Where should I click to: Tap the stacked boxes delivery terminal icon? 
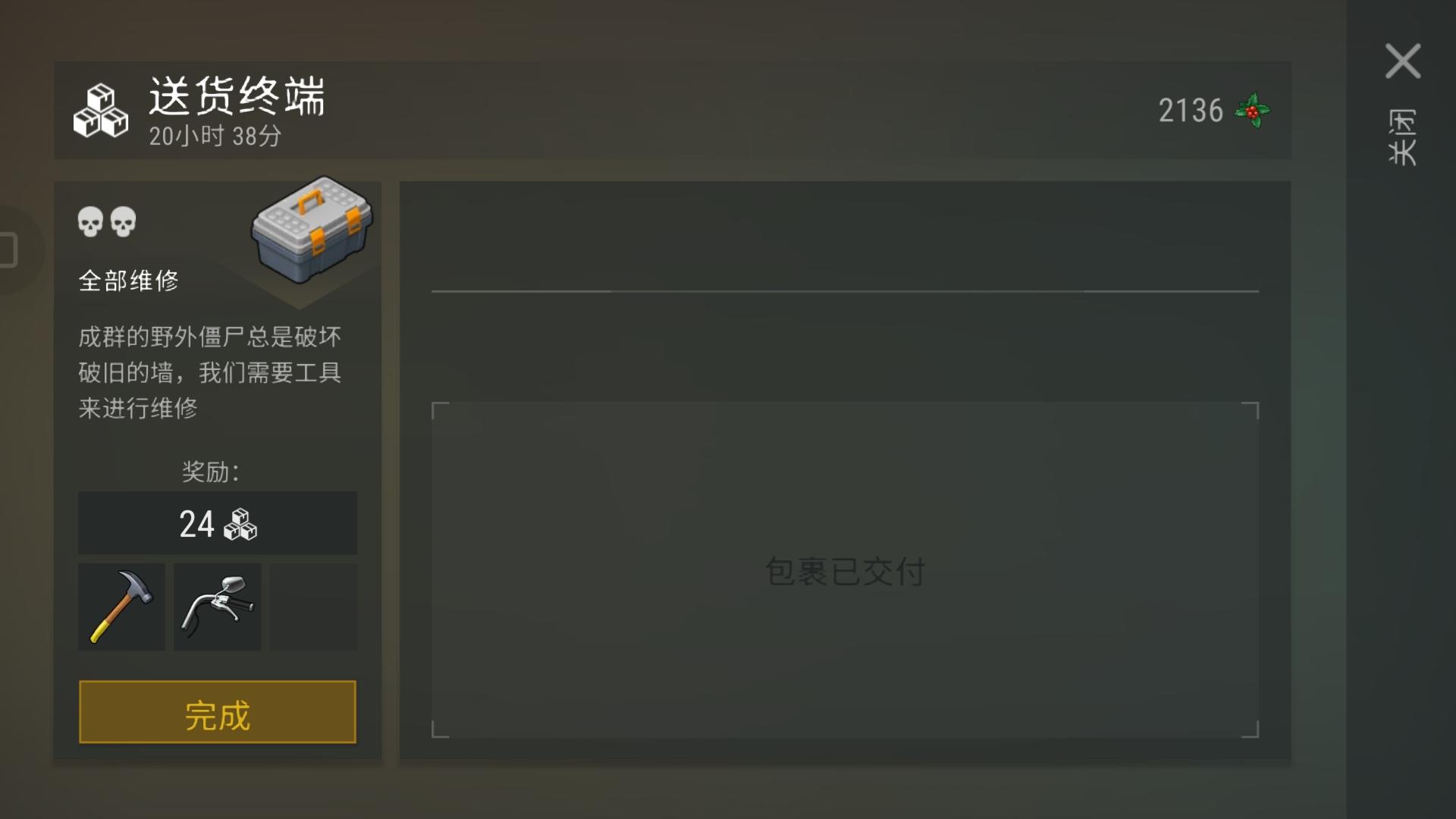(x=101, y=111)
